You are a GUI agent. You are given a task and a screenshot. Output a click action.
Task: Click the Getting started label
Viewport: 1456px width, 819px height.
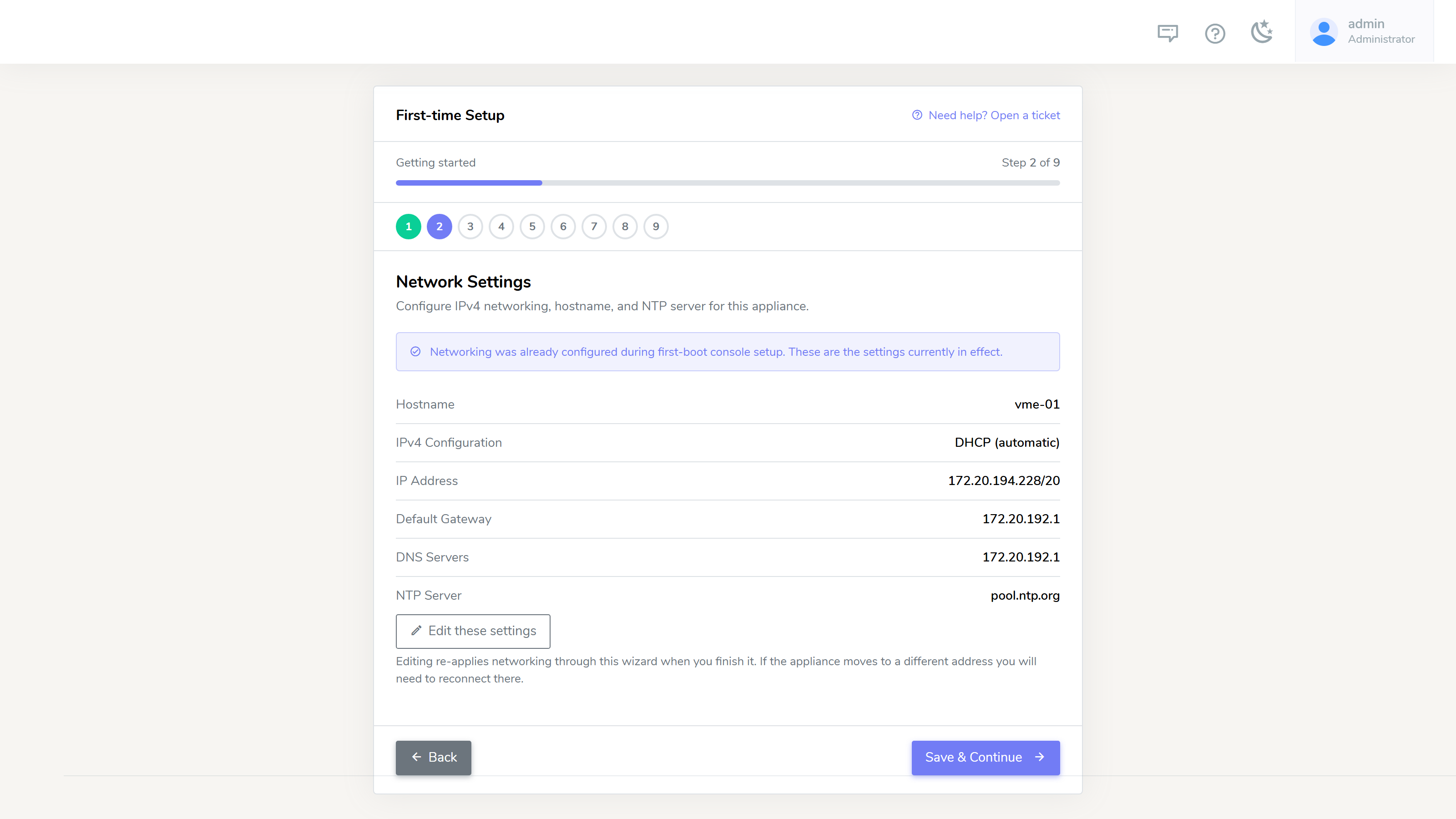436,163
